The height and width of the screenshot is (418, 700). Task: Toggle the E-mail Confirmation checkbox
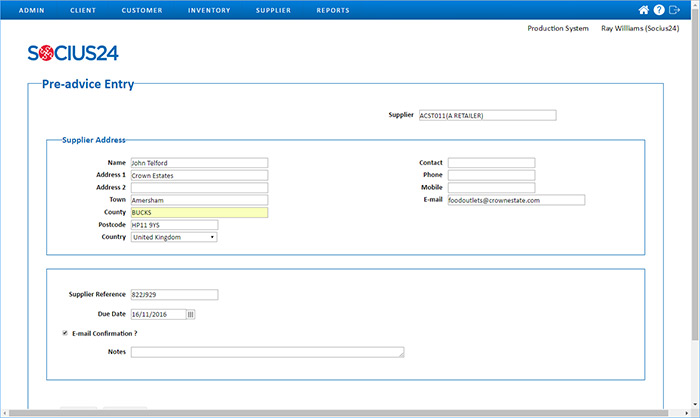tap(65, 333)
